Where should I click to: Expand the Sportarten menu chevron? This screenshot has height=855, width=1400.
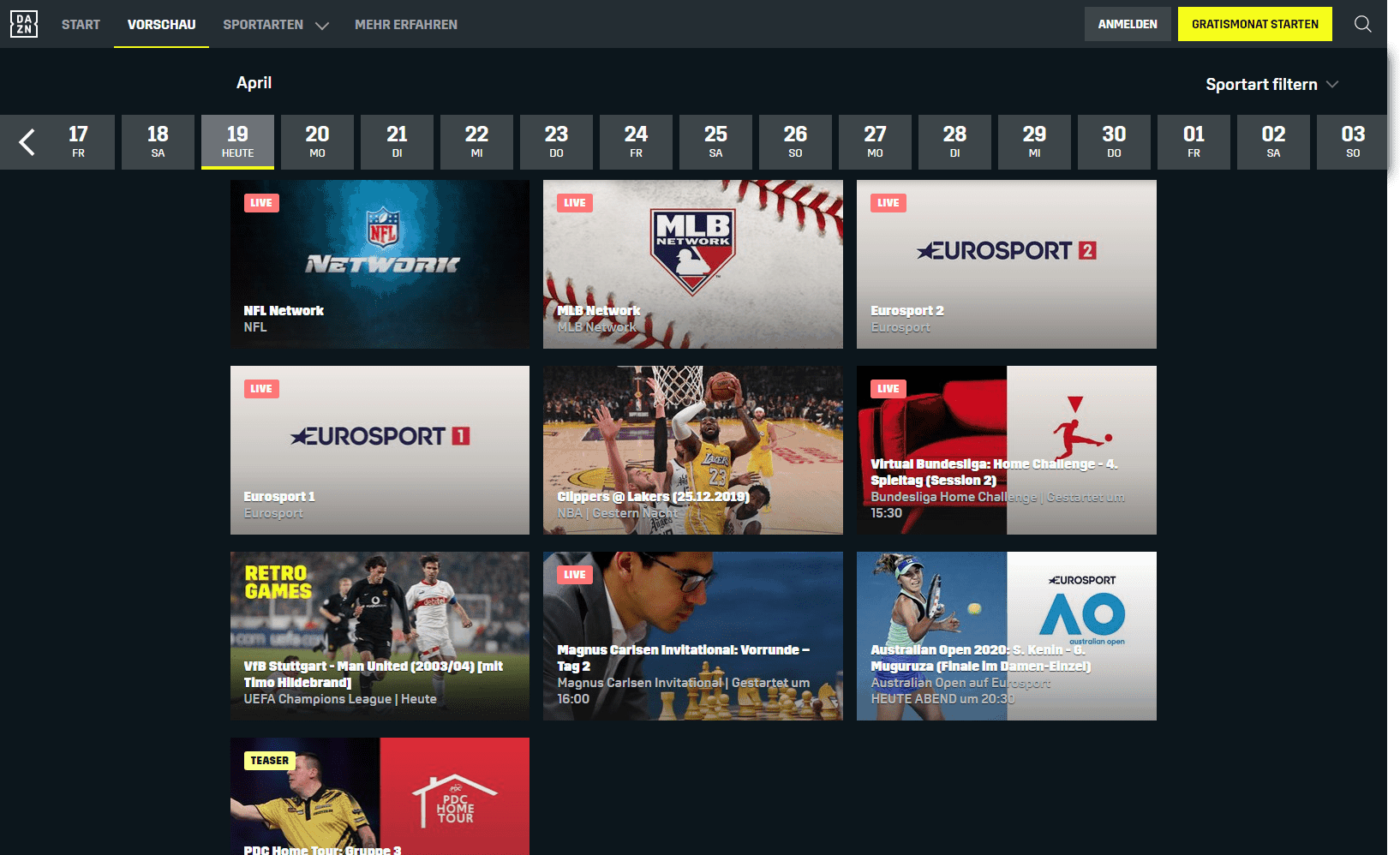tap(322, 26)
